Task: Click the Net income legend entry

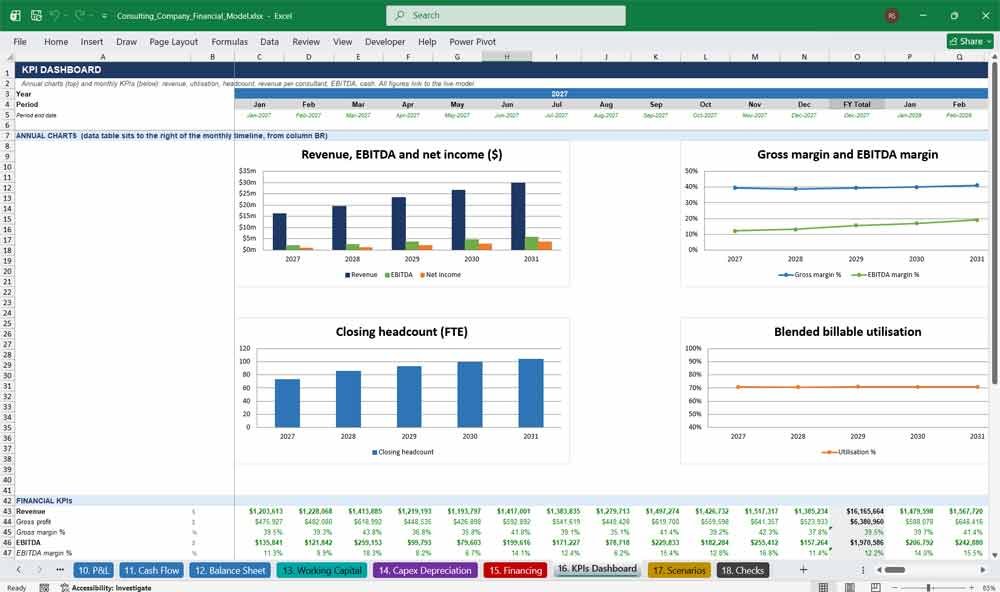Action: click(440, 275)
